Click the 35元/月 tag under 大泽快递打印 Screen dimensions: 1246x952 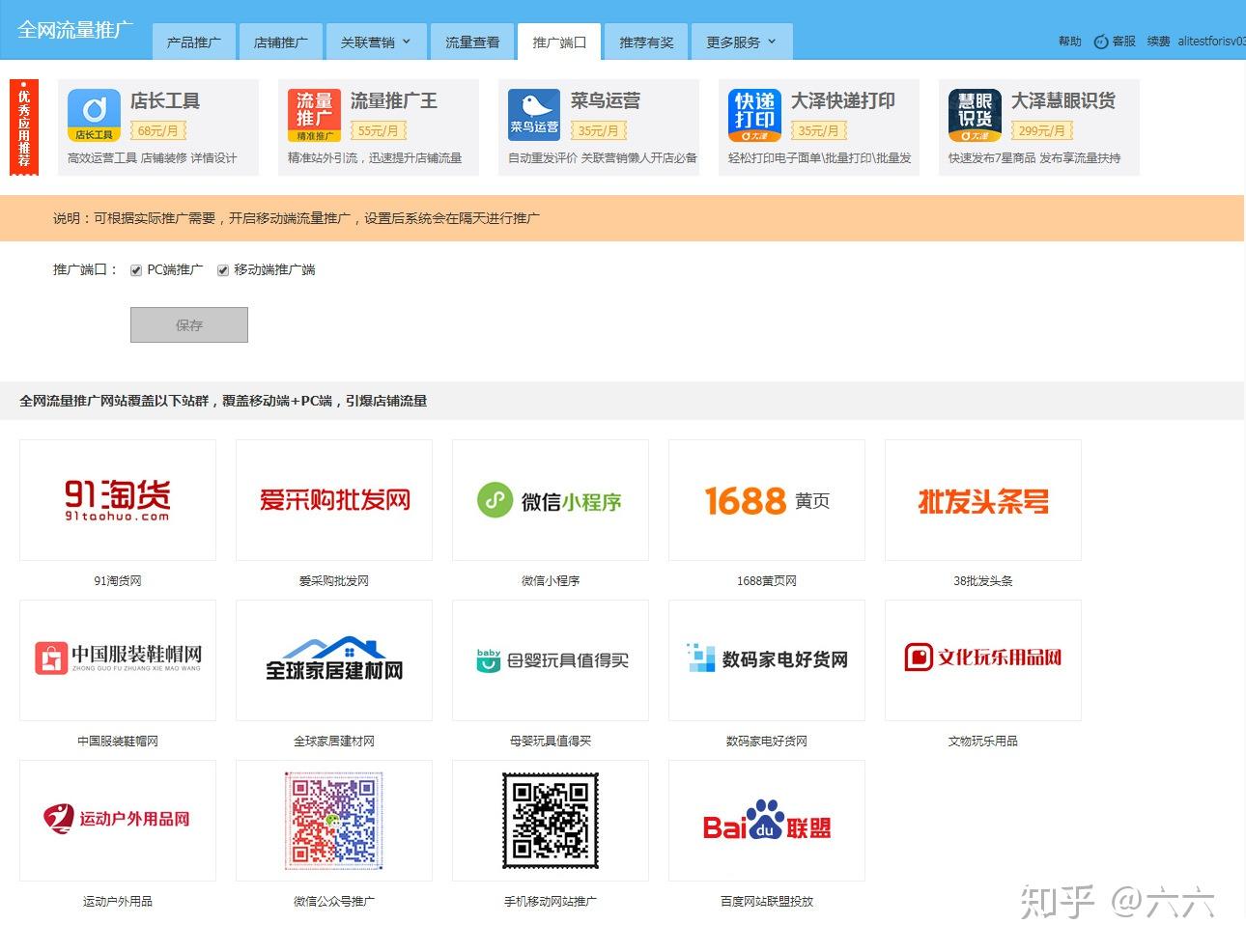pyautogui.click(x=818, y=130)
